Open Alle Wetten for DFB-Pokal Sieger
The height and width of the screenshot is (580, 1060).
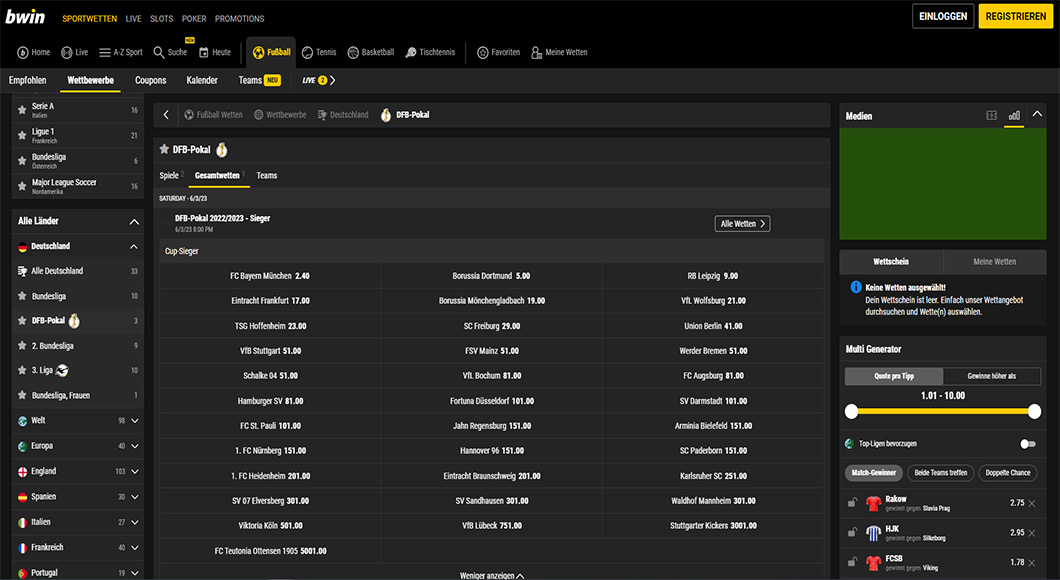point(742,224)
